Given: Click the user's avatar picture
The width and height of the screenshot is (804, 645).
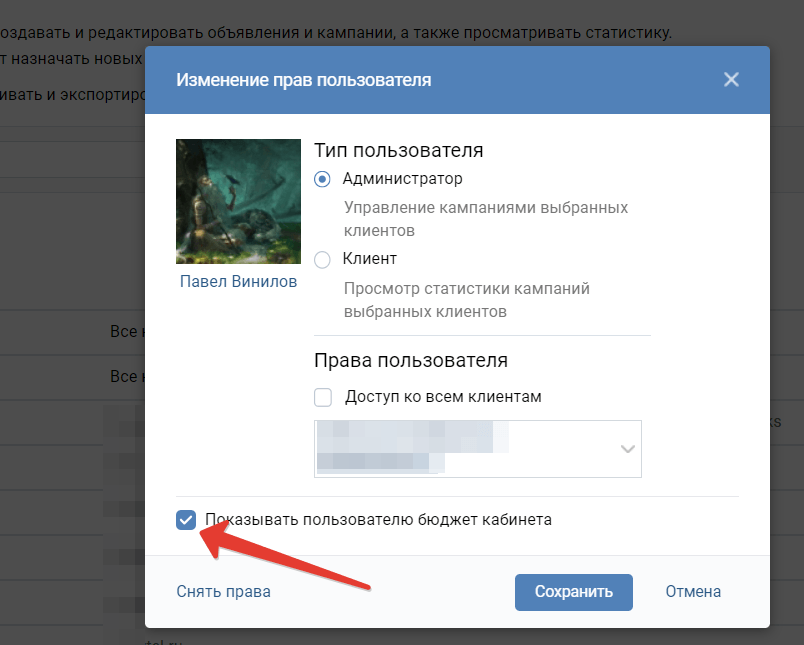Looking at the screenshot, I should 238,201.
